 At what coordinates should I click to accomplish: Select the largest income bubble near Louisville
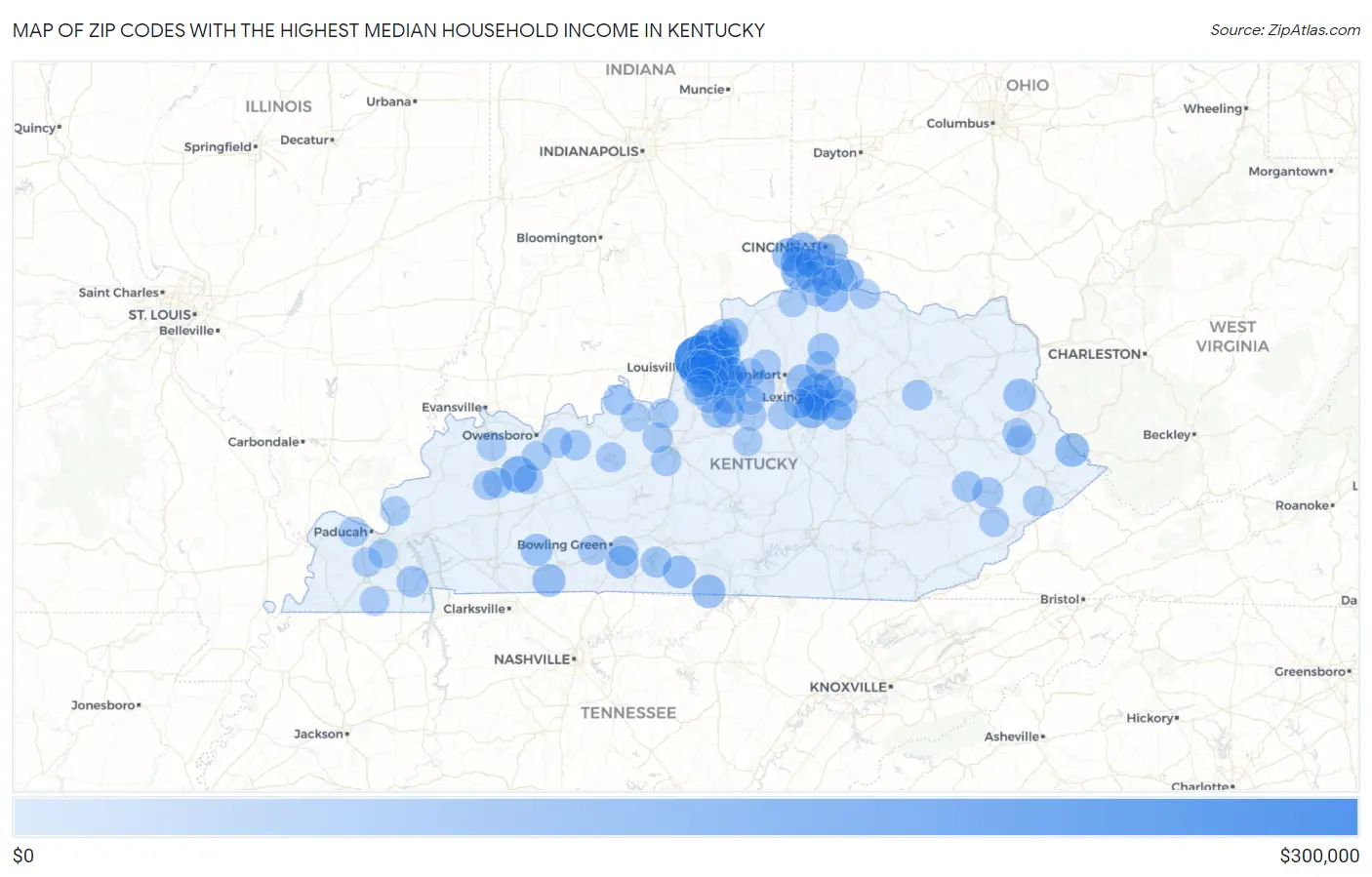tap(706, 368)
